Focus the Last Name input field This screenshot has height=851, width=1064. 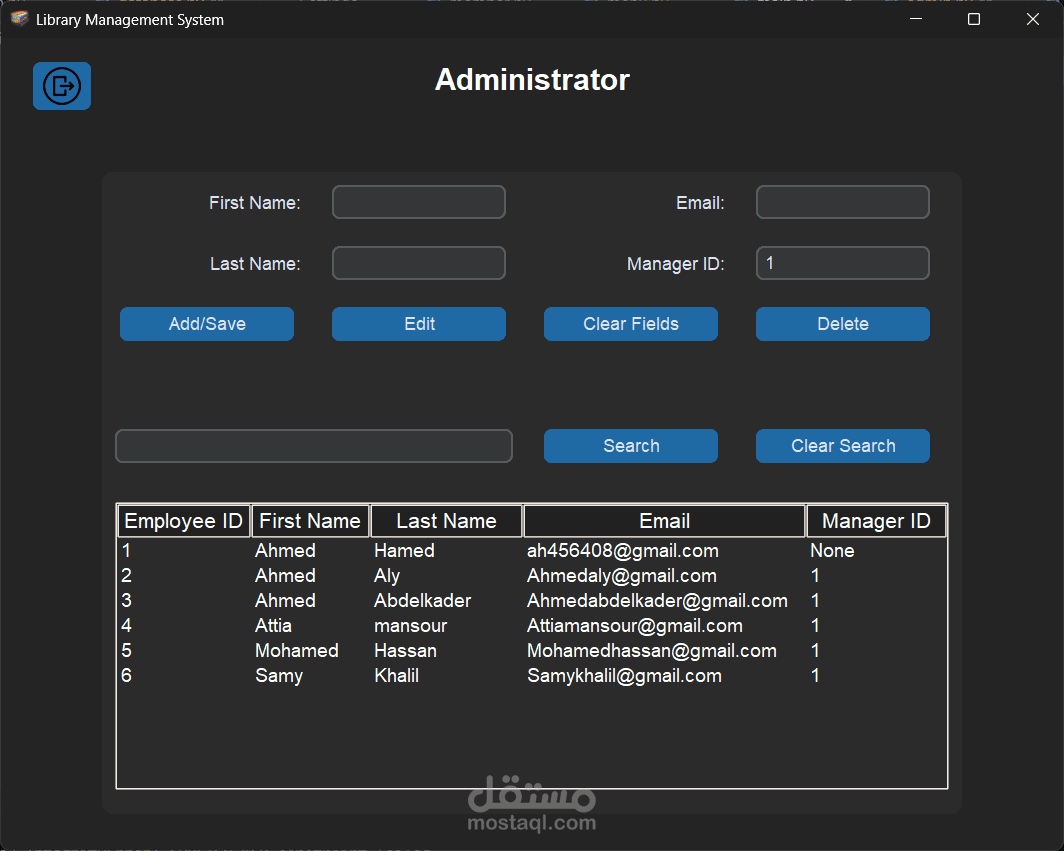(x=419, y=263)
